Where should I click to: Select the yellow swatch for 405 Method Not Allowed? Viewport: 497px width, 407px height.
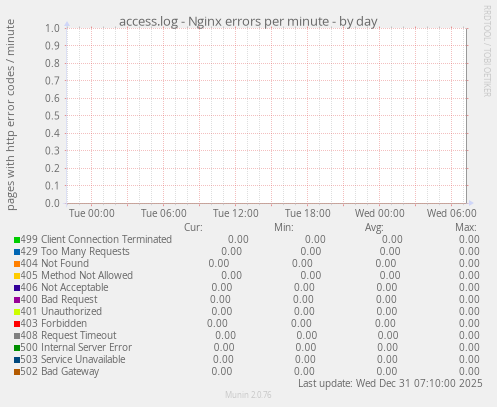point(17,276)
